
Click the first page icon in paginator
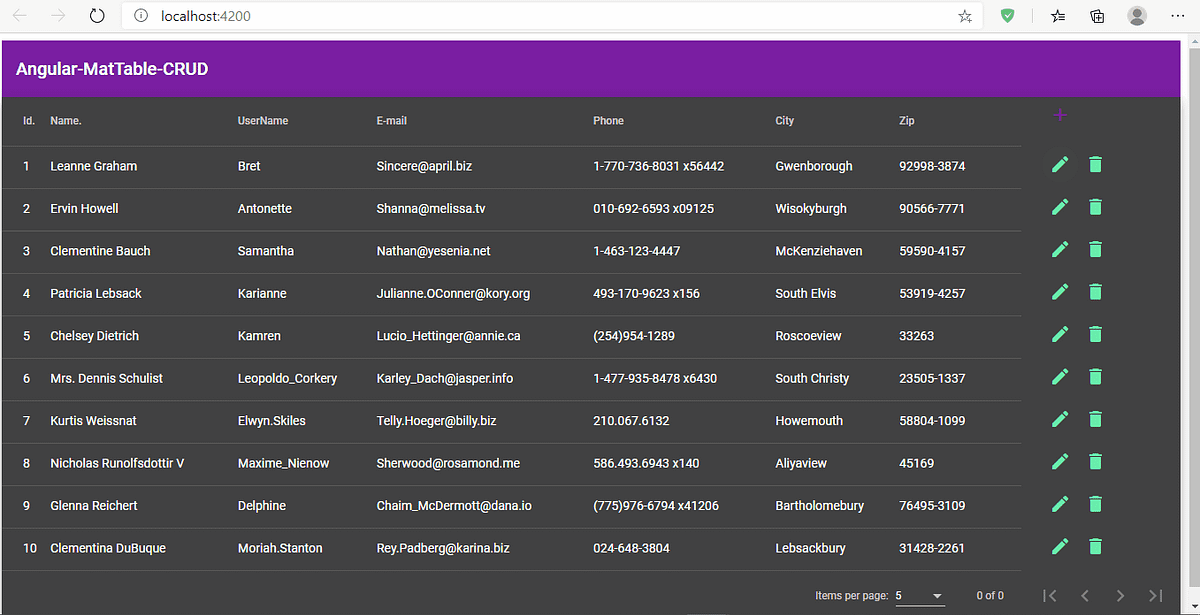click(1051, 595)
